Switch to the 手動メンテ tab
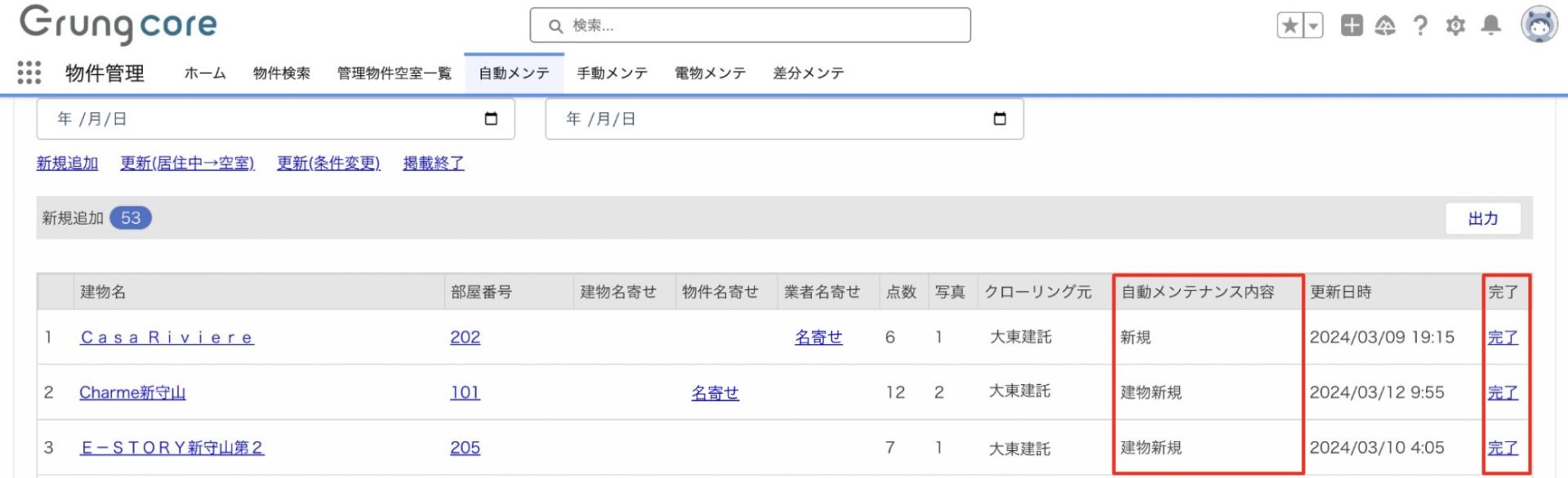1568x478 pixels. [612, 74]
